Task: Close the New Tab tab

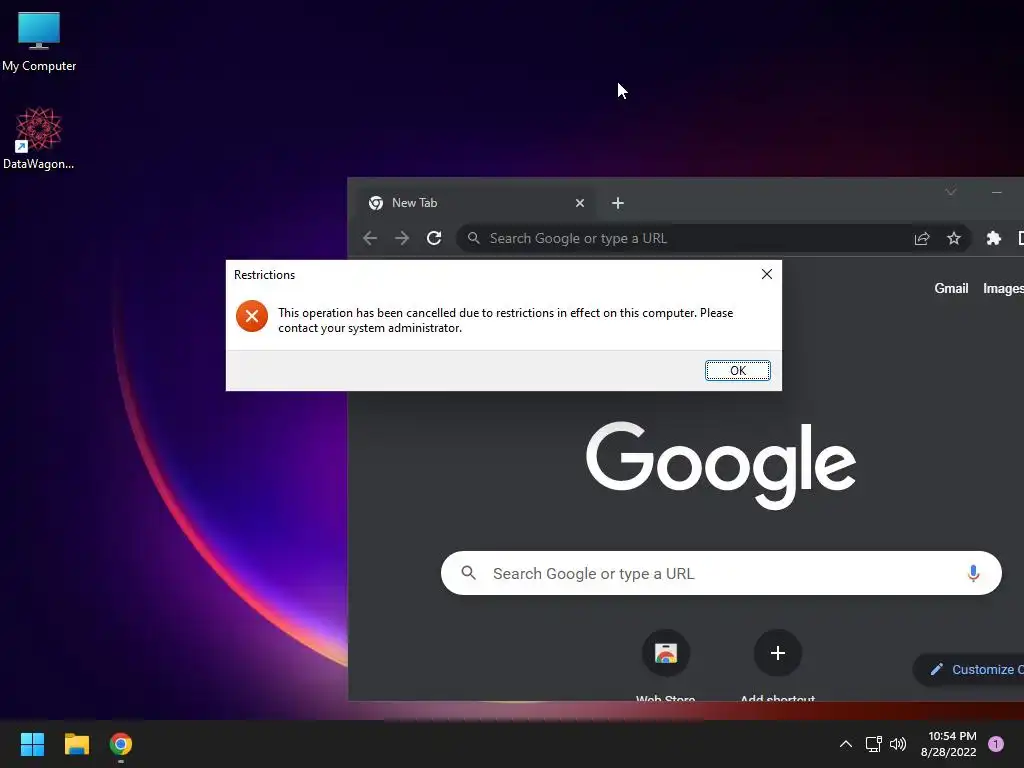Action: pyautogui.click(x=579, y=203)
